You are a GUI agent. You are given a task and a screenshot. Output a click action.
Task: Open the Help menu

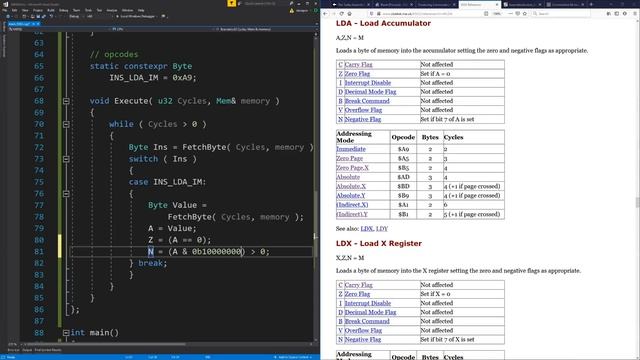point(141,10)
